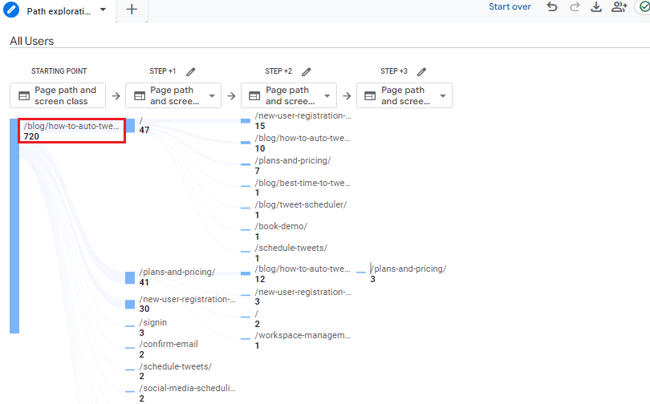The height and width of the screenshot is (404, 650).
Task: Click the undo arrow icon
Action: click(552, 8)
